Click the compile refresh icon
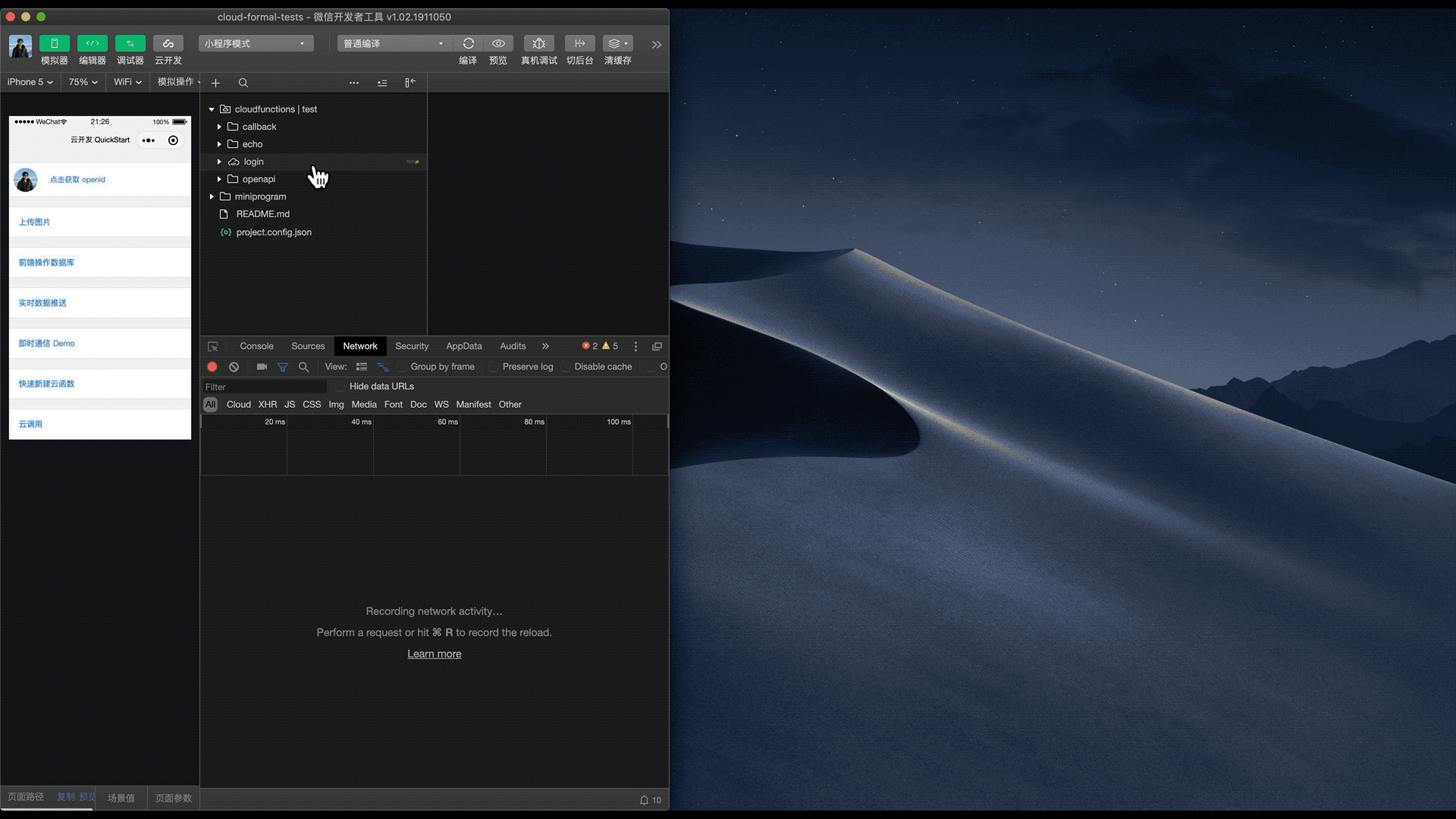 468,43
